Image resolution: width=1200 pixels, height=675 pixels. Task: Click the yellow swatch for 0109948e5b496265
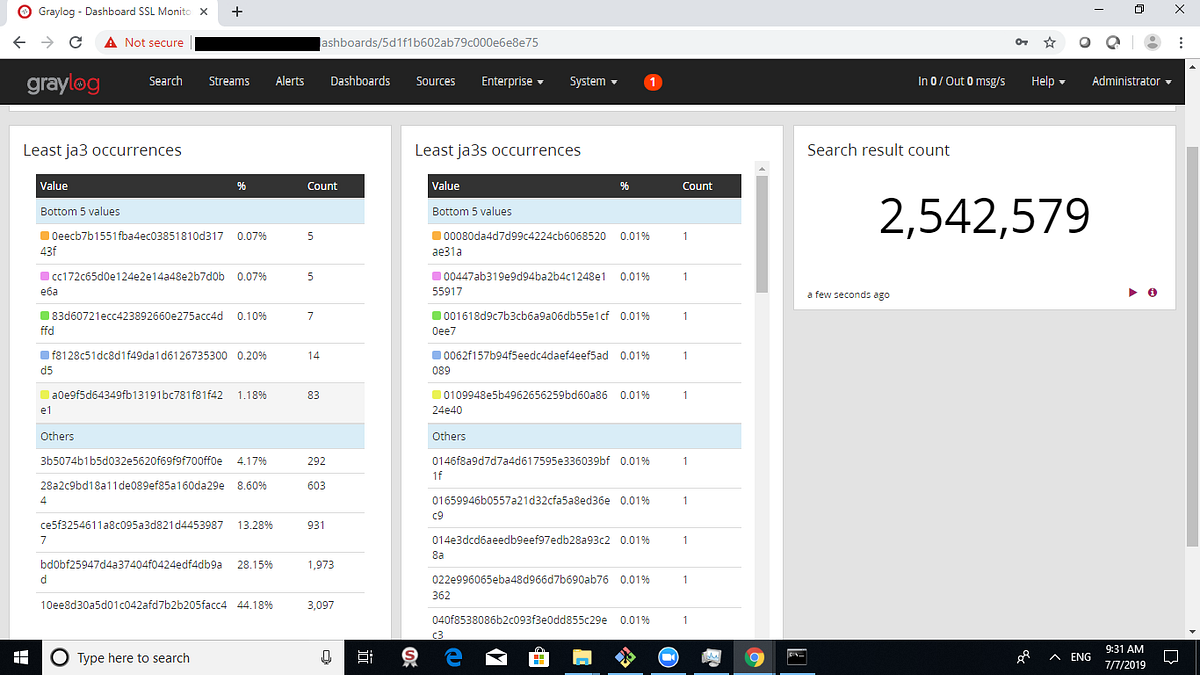[x=436, y=395]
